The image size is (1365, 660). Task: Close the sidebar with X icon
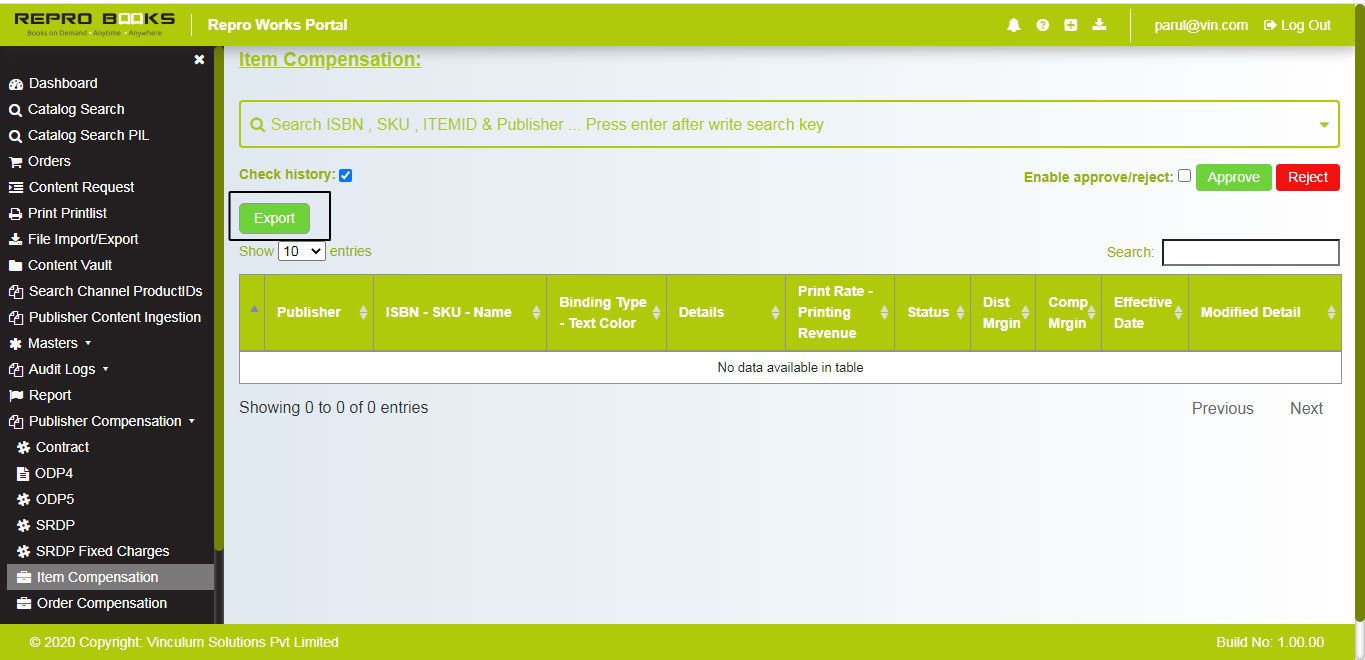[199, 60]
